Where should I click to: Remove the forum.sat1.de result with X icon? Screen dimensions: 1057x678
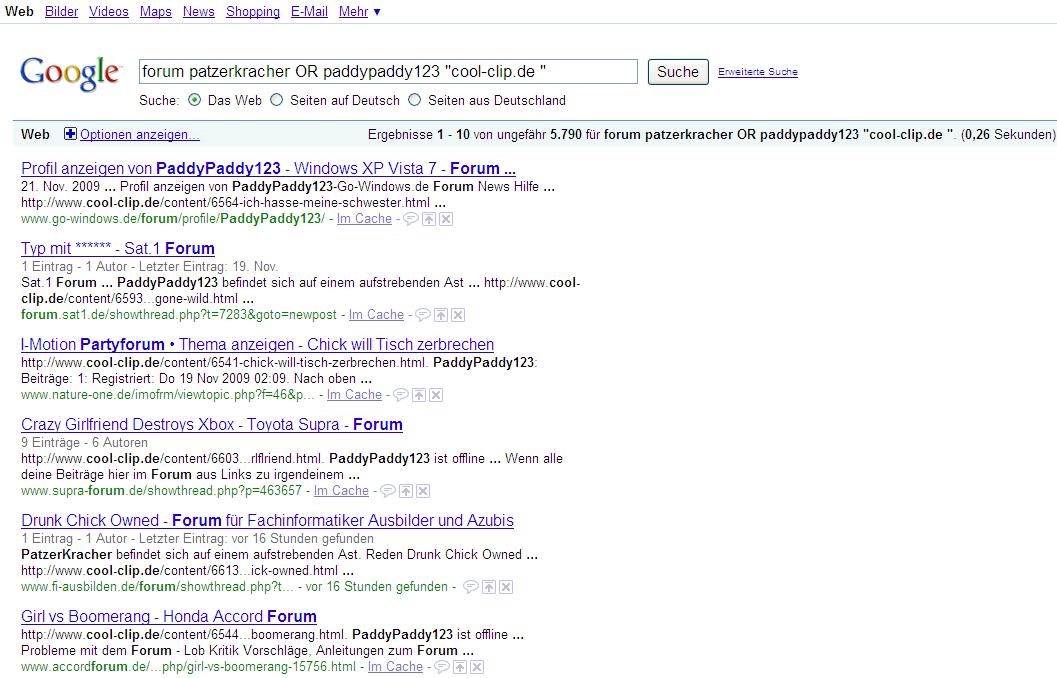pos(458,315)
